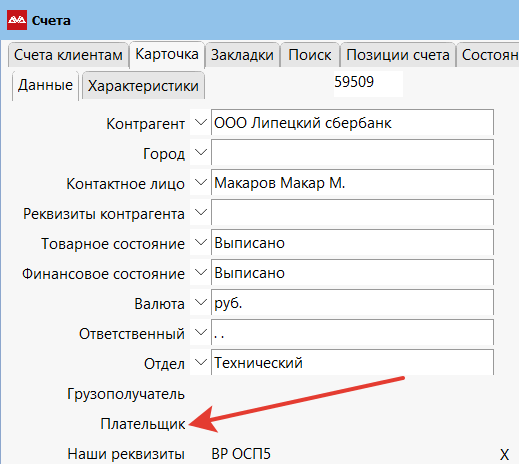
Task: Click the Контрагент field with ООО Липецкий сбербанк
Action: click(352, 122)
